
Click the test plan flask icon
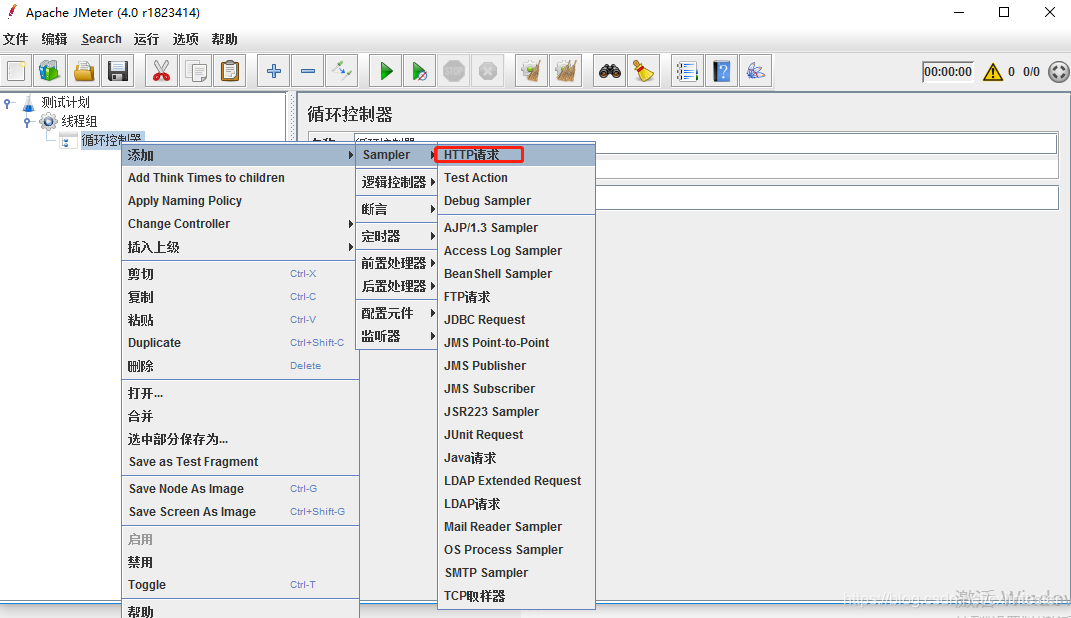[29, 103]
